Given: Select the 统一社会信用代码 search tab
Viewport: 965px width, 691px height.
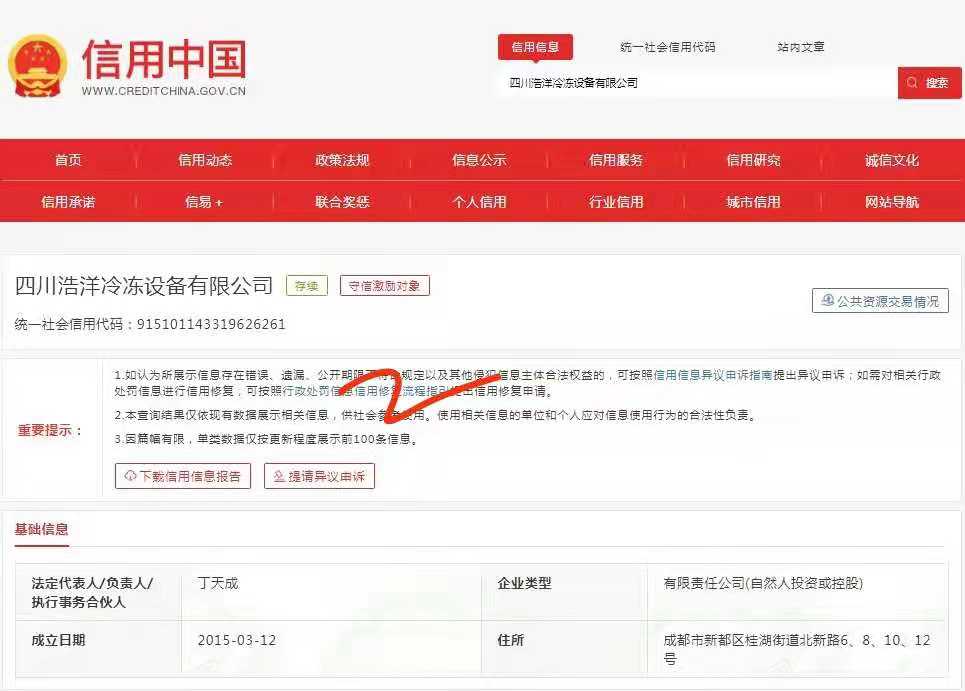Looking at the screenshot, I should tap(668, 47).
